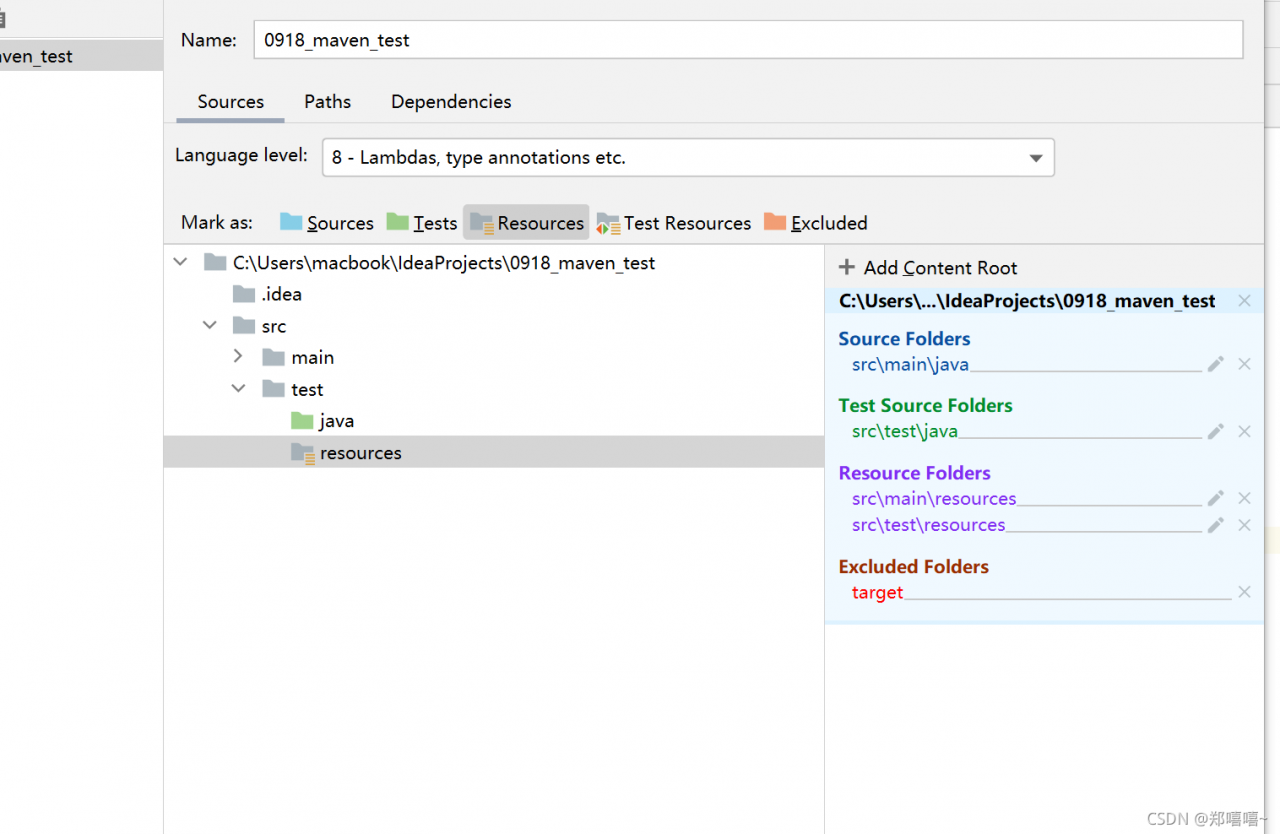Click the src\test\java entry
Image resolution: width=1280 pixels, height=834 pixels.
pyautogui.click(x=905, y=432)
